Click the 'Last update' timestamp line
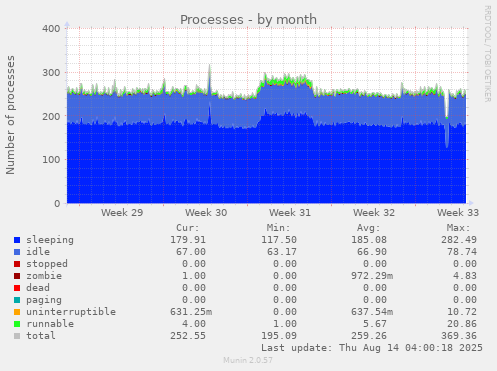This screenshot has height=371, width=497. pyautogui.click(x=372, y=348)
